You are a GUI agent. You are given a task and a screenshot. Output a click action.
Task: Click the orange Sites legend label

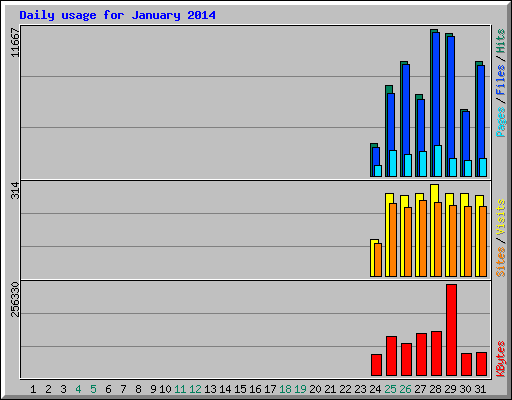[500, 262]
